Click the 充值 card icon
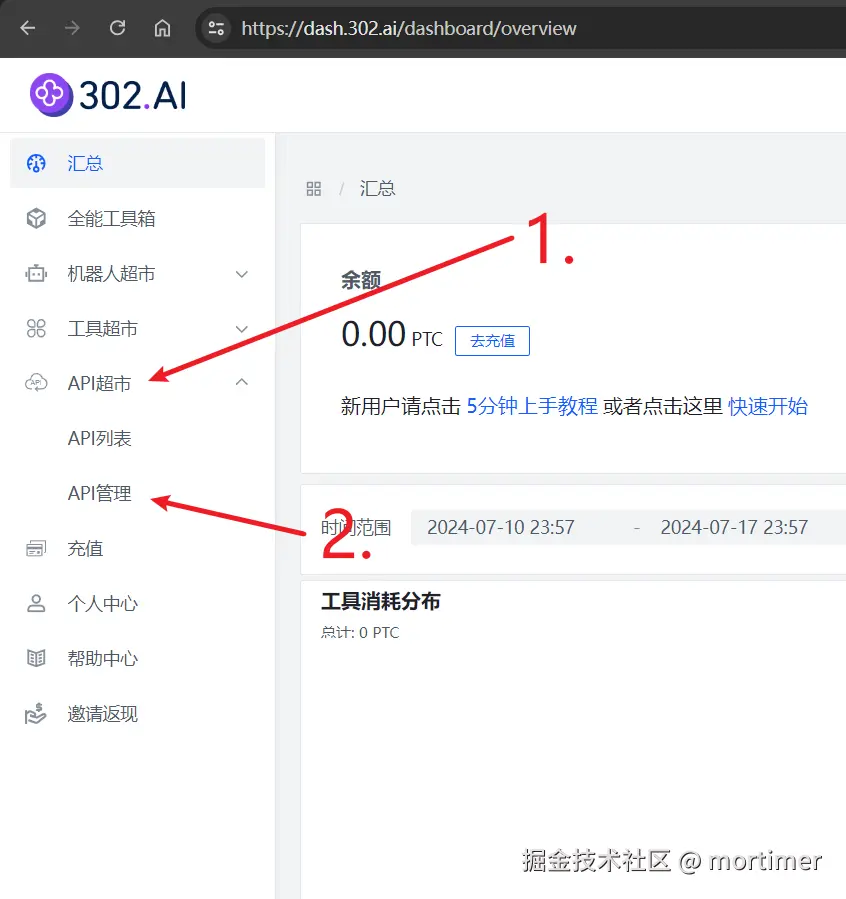Screen dimensions: 846x899 pyautogui.click(x=36, y=549)
